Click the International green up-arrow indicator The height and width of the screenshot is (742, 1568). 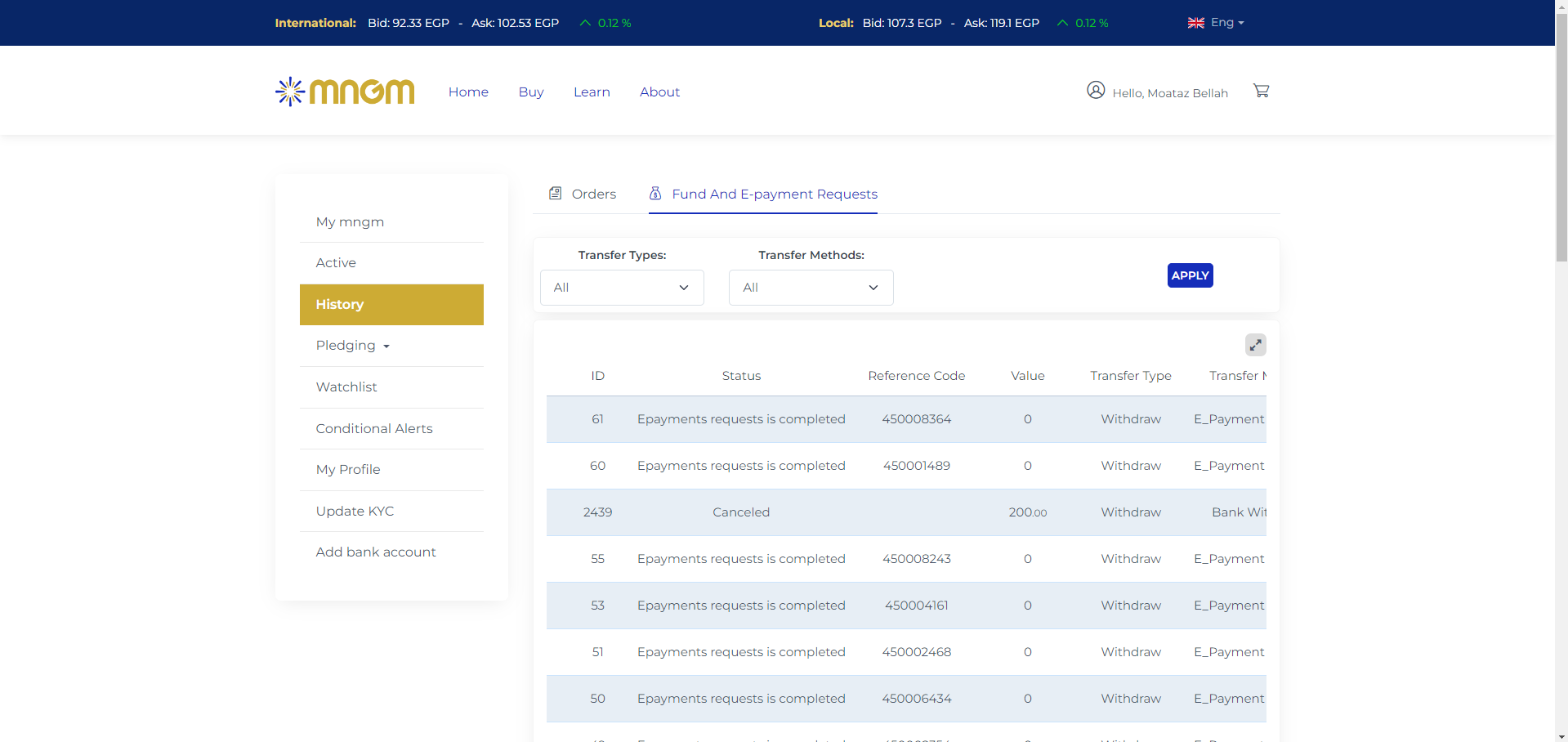tap(585, 23)
